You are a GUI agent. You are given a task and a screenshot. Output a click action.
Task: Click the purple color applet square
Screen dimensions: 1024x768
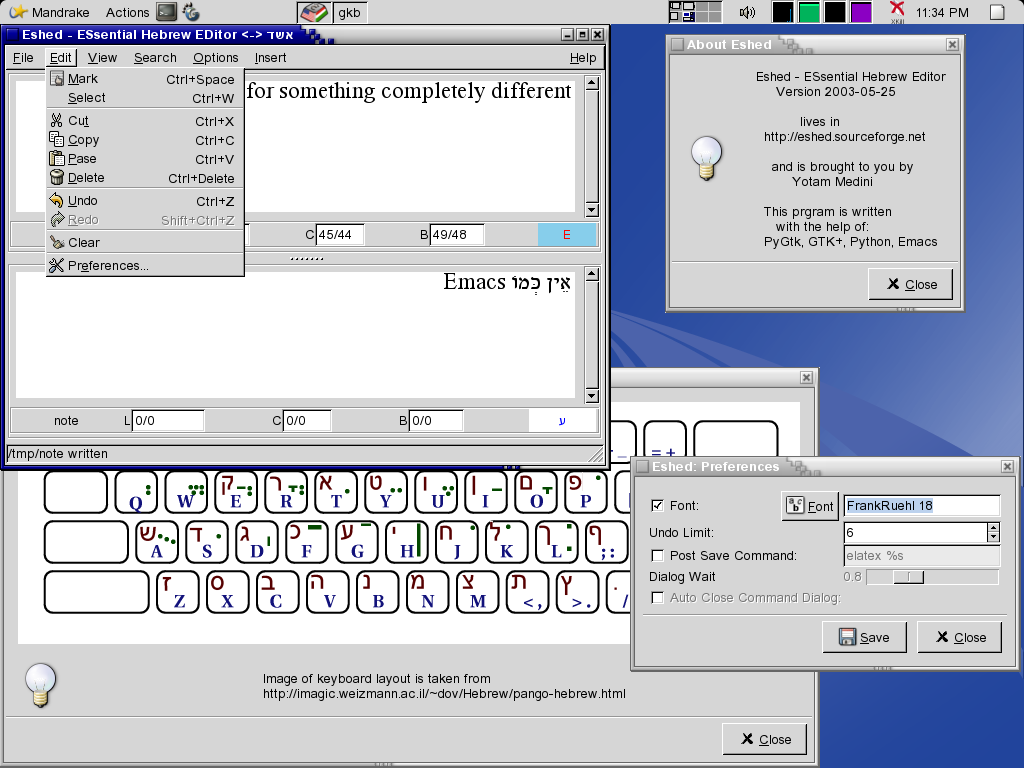click(861, 12)
